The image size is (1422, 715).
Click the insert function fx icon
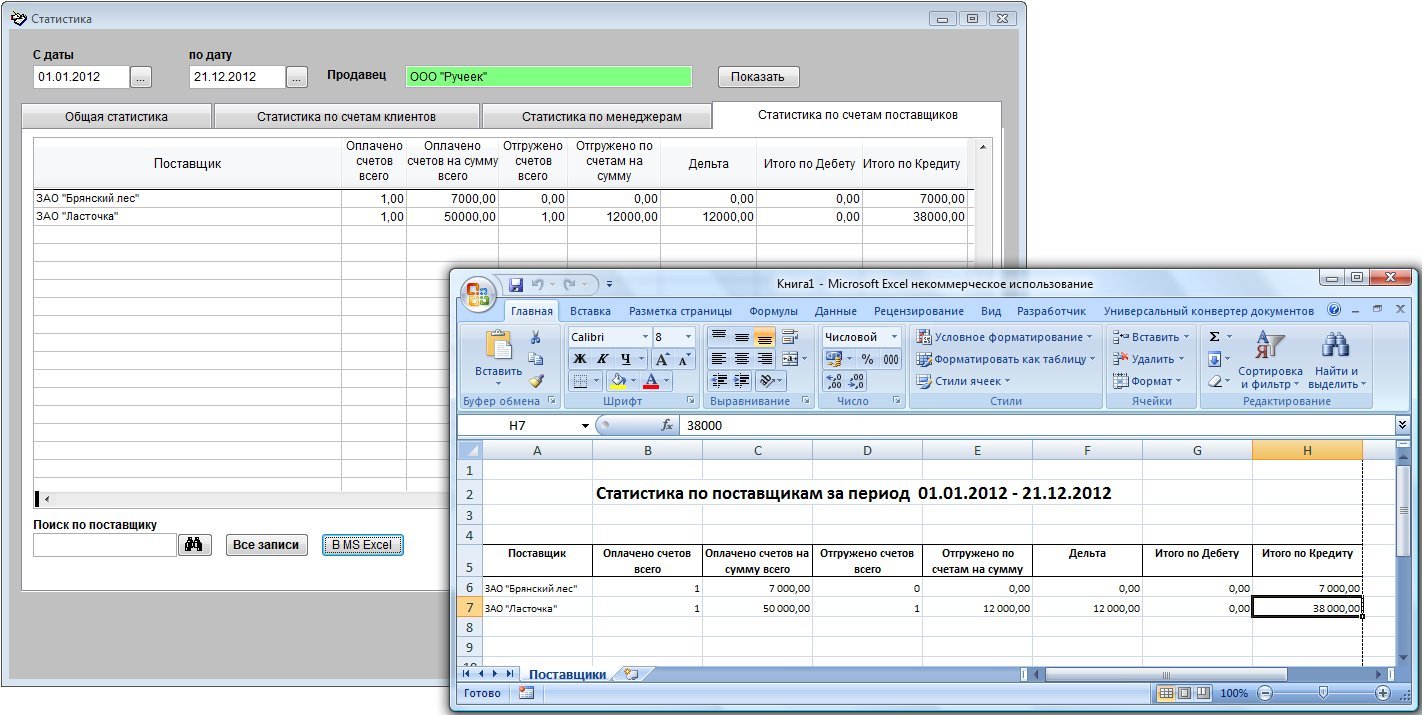coord(667,425)
